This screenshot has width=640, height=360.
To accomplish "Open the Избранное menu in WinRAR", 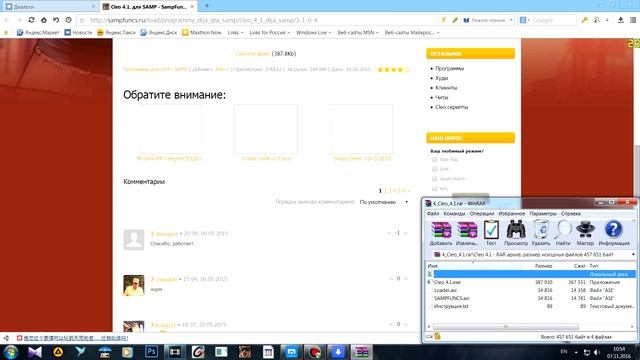I will pyautogui.click(x=511, y=213).
